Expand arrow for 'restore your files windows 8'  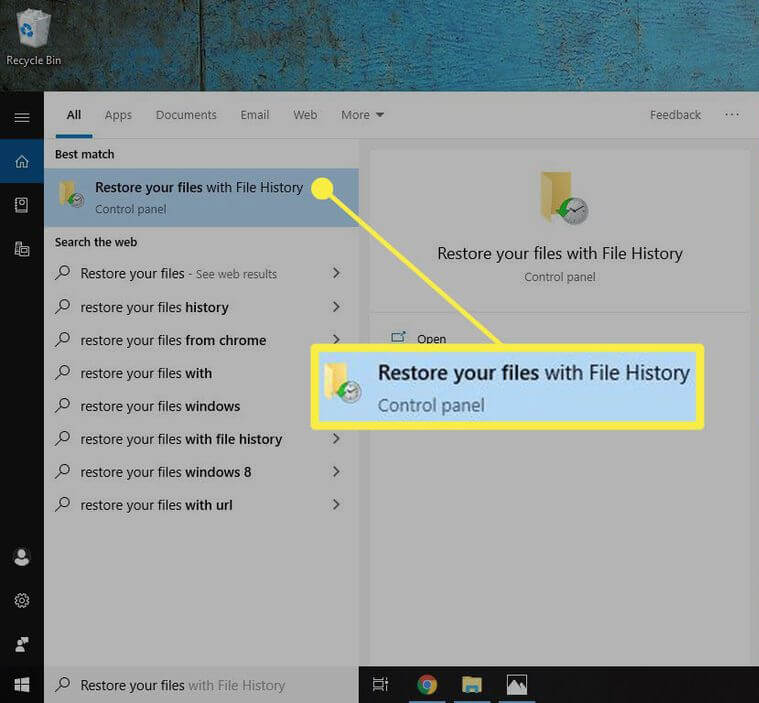[x=336, y=472]
